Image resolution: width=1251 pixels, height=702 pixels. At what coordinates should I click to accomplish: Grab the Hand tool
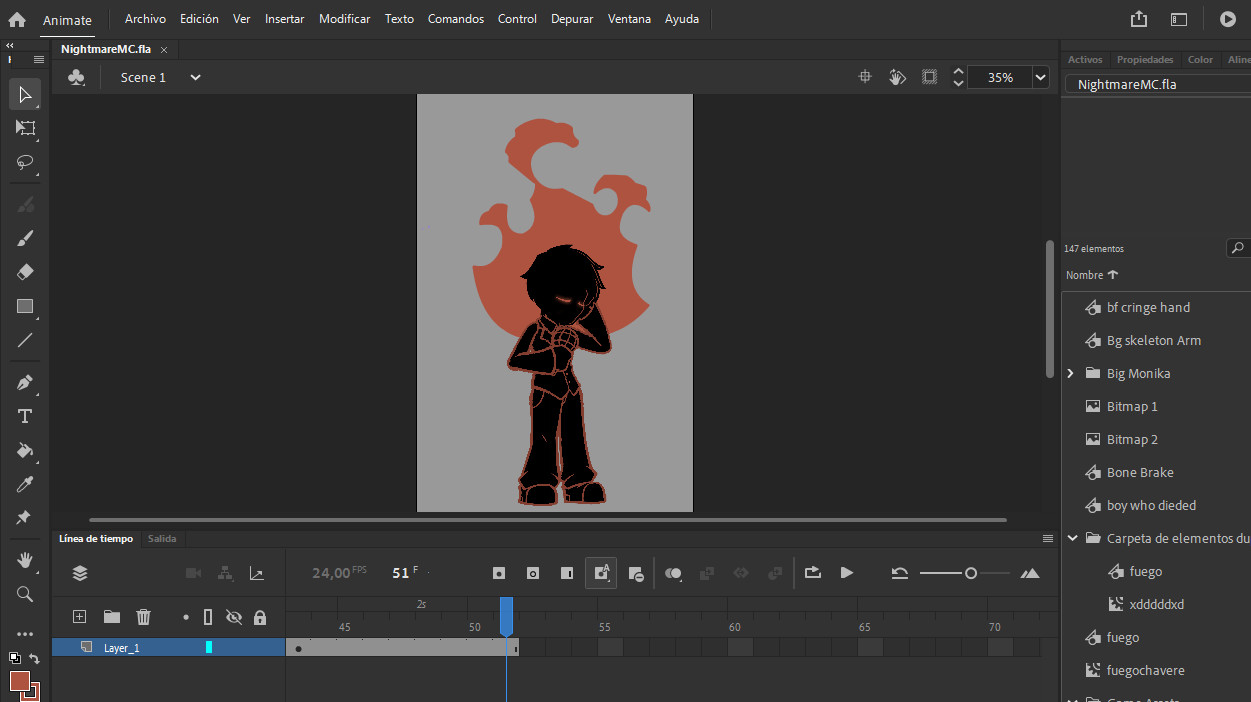[24, 560]
